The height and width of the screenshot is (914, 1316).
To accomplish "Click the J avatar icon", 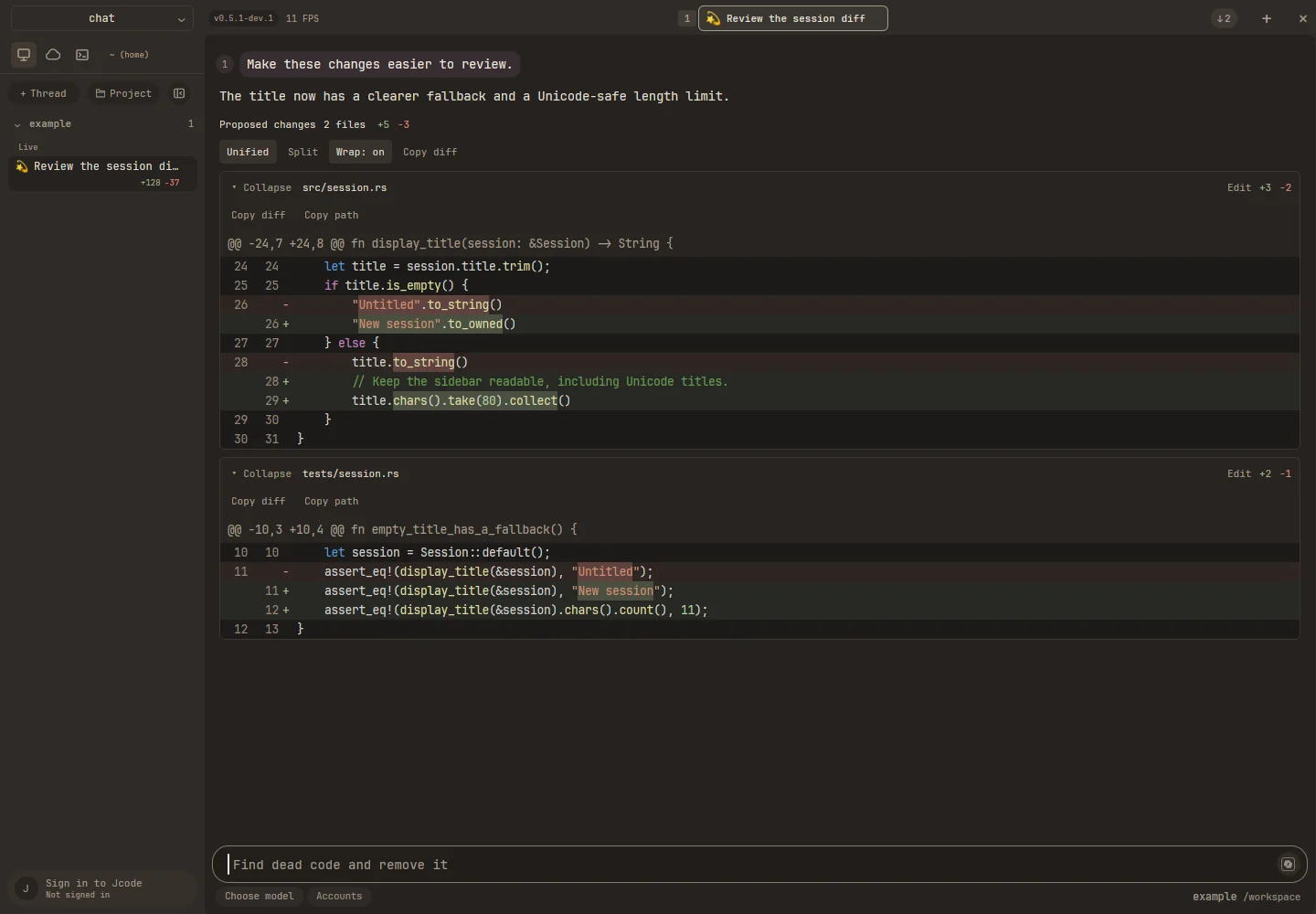I will click(x=26, y=888).
